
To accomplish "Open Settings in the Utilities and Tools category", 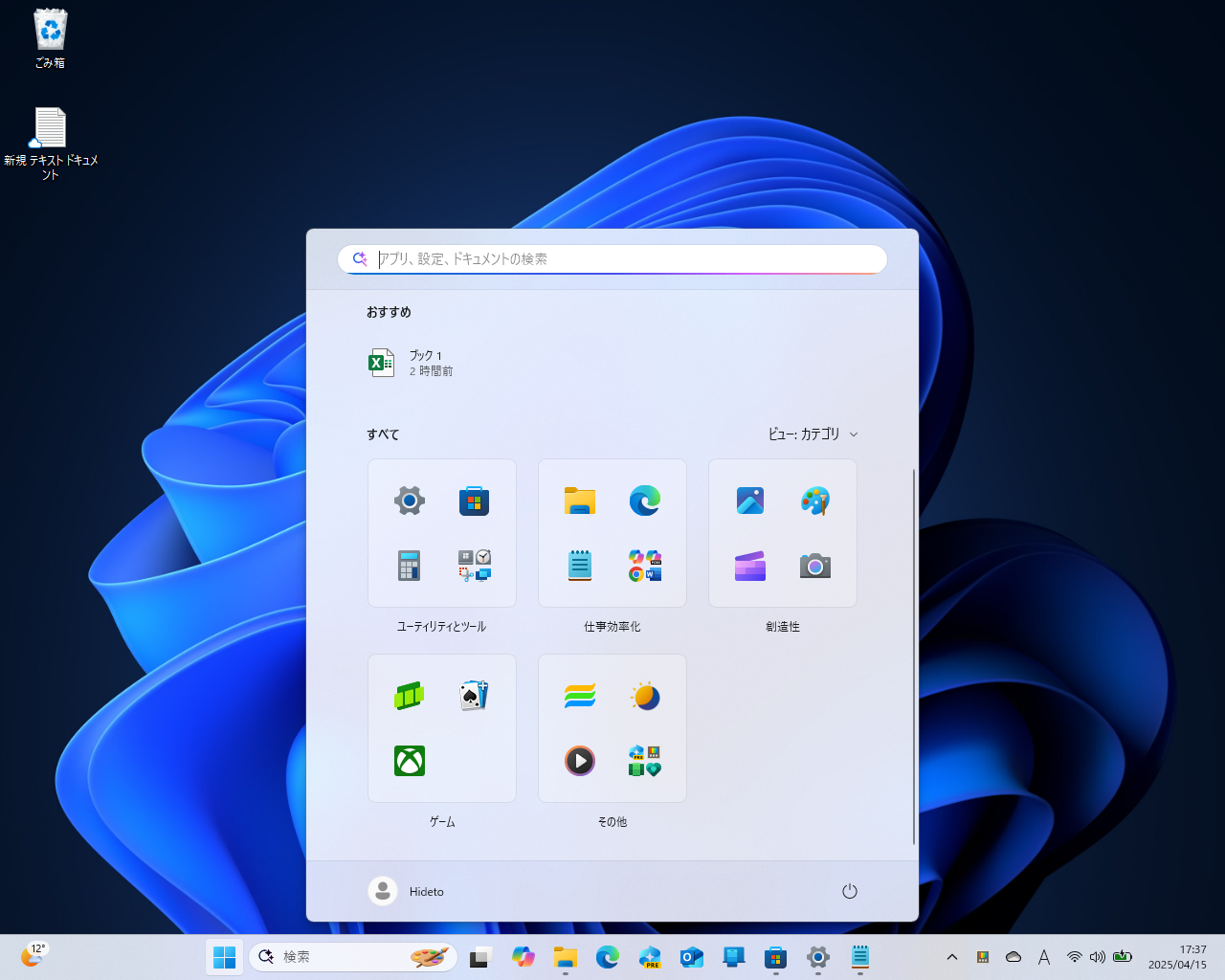I will (410, 501).
